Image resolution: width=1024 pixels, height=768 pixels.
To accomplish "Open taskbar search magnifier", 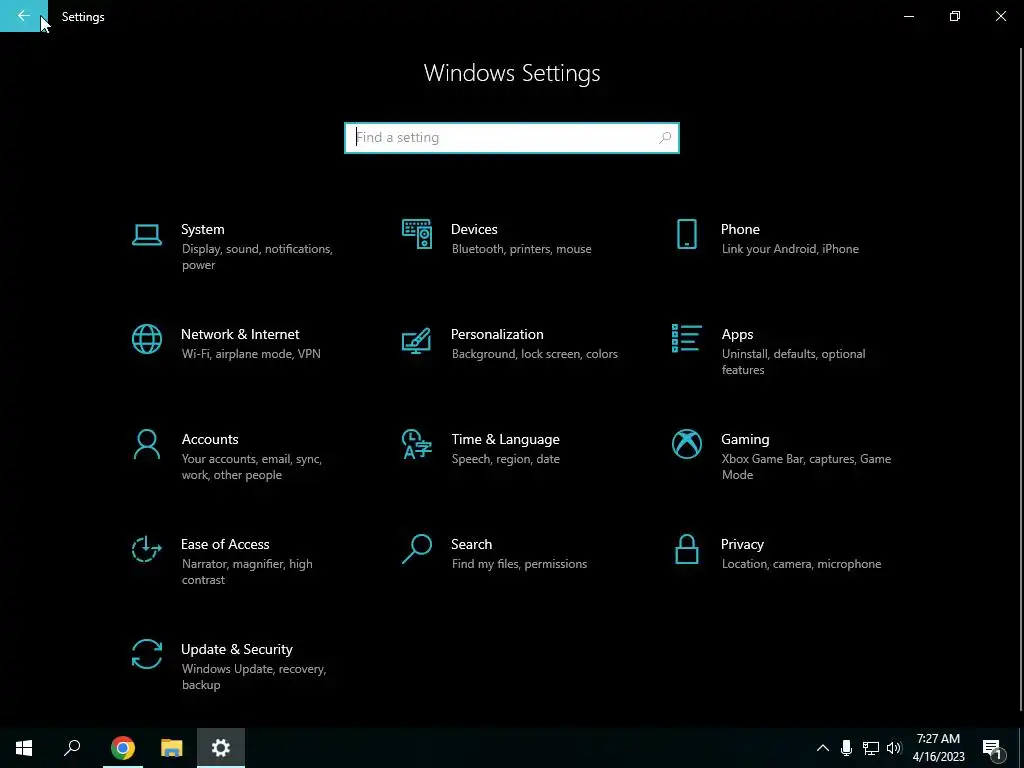I will click(72, 748).
